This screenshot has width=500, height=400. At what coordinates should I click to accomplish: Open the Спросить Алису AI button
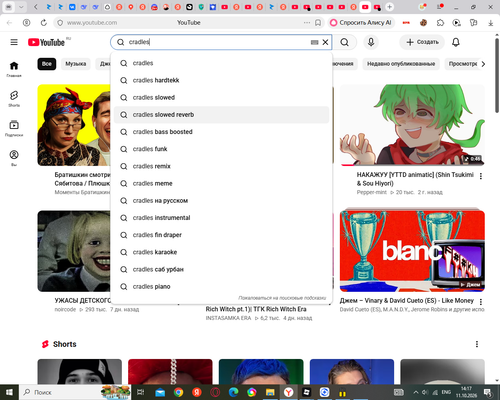pos(361,23)
